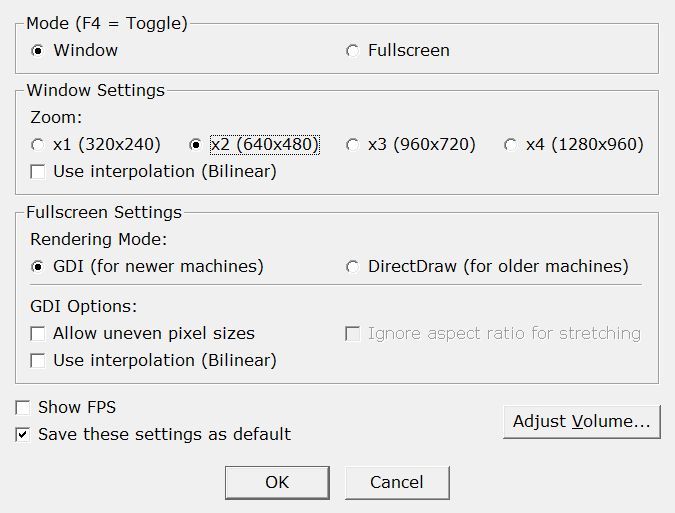Screen dimensions: 675x513
Task: Set zoom to x4 (1280x960)
Action: [510, 145]
